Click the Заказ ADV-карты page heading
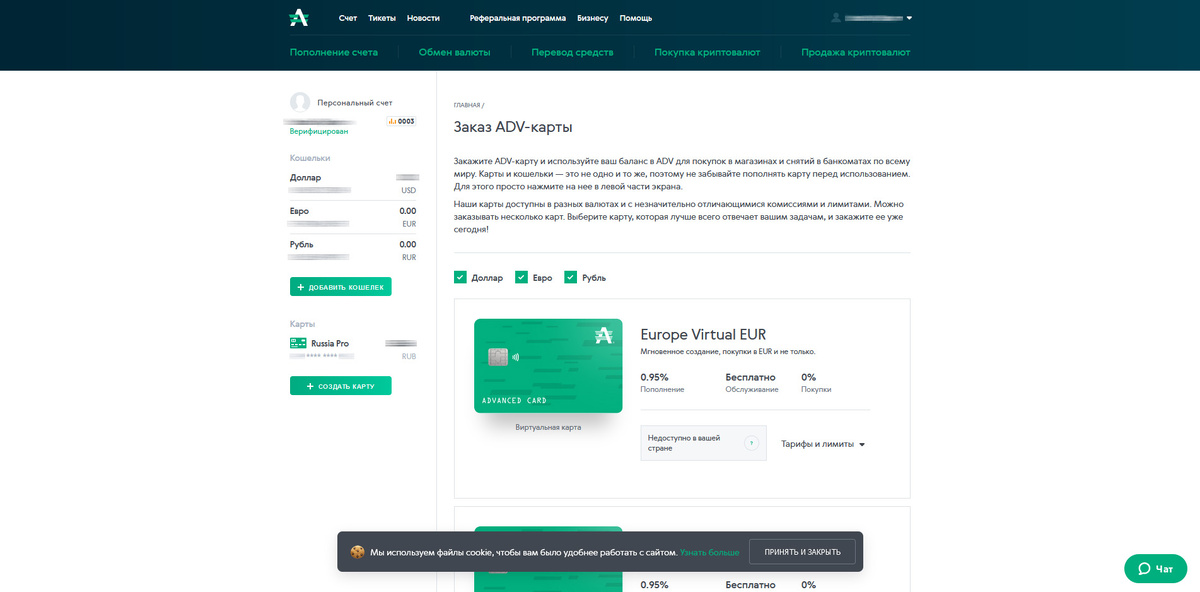Image resolution: width=1200 pixels, height=592 pixels. click(x=513, y=127)
